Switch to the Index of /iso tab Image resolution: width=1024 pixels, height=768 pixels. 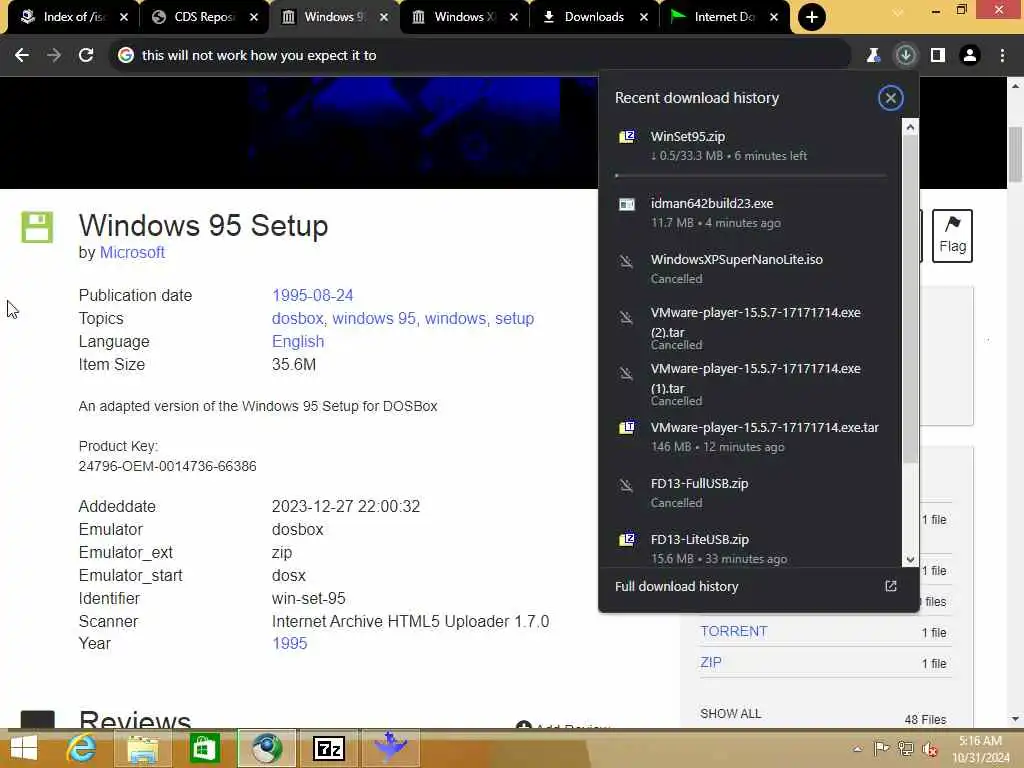pos(73,17)
